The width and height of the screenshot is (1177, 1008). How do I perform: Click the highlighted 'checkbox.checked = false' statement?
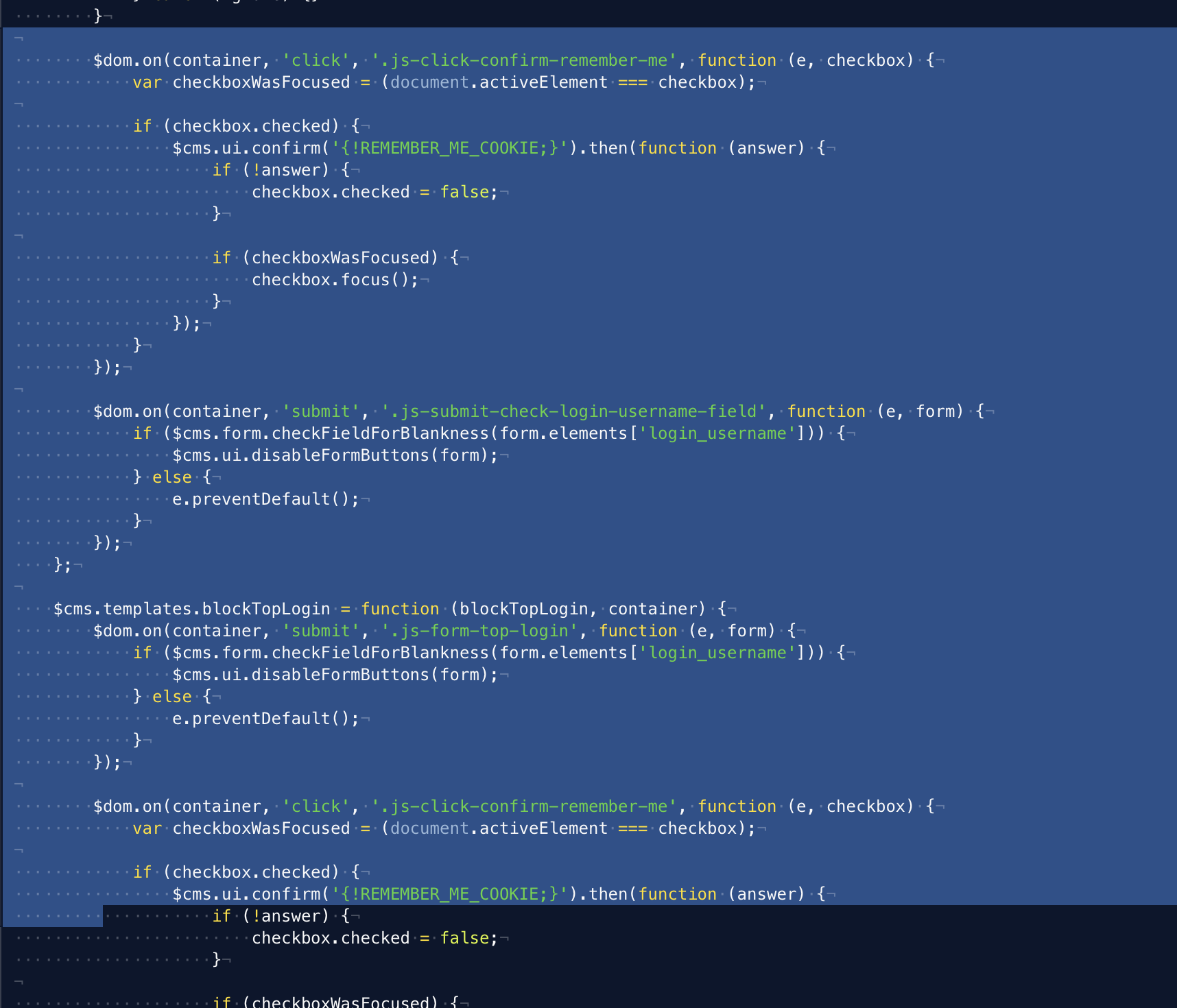[x=374, y=192]
